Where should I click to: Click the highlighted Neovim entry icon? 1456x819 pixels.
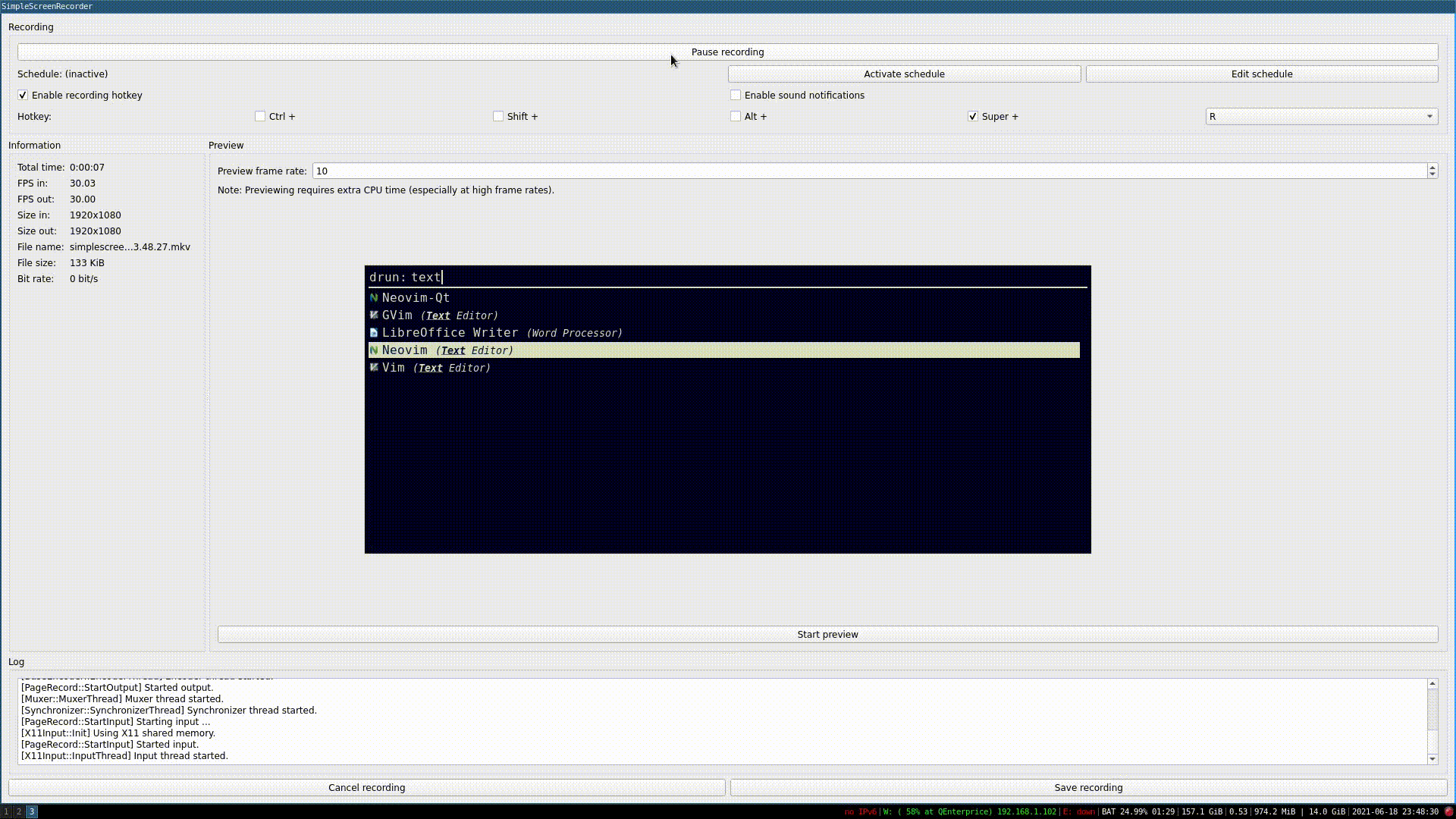coord(373,350)
